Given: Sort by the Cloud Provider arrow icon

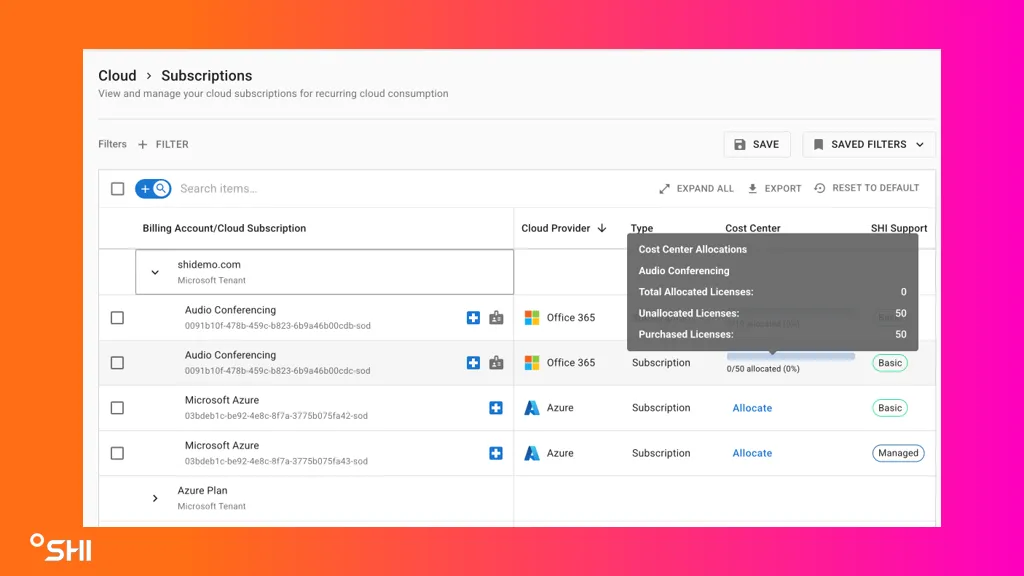Looking at the screenshot, I should tap(601, 228).
